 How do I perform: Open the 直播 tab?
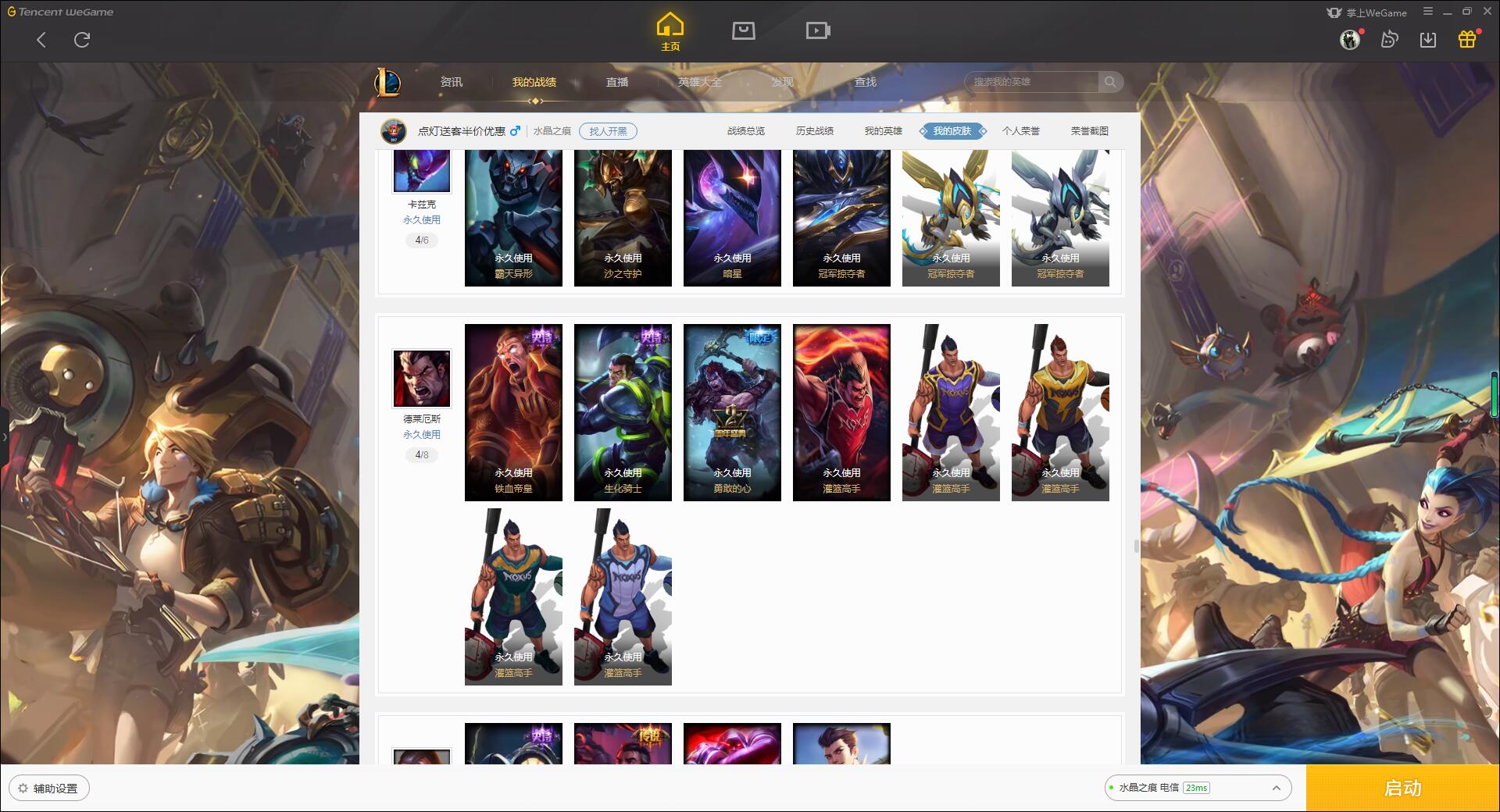[617, 82]
